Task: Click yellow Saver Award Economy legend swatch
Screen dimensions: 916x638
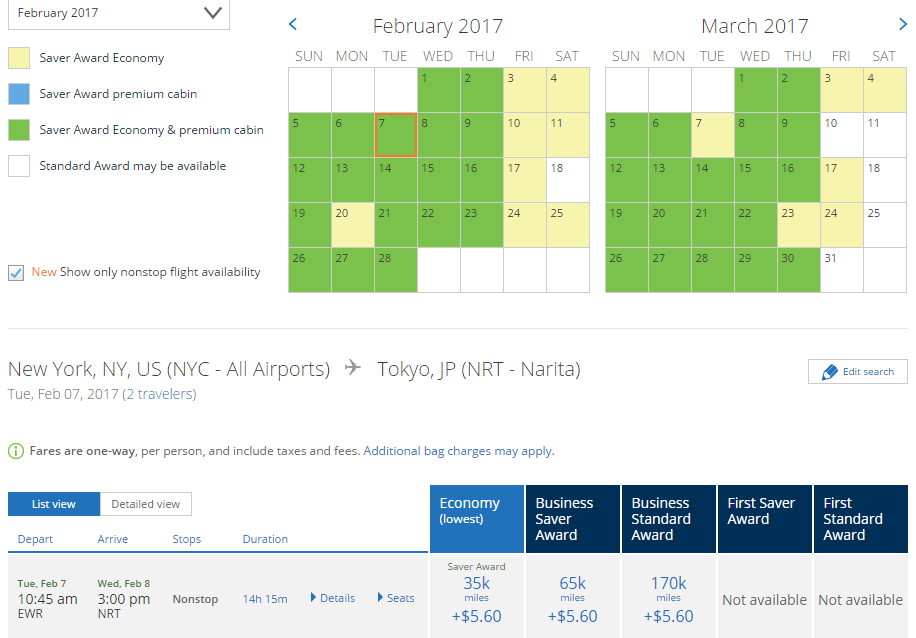Action: (19, 58)
